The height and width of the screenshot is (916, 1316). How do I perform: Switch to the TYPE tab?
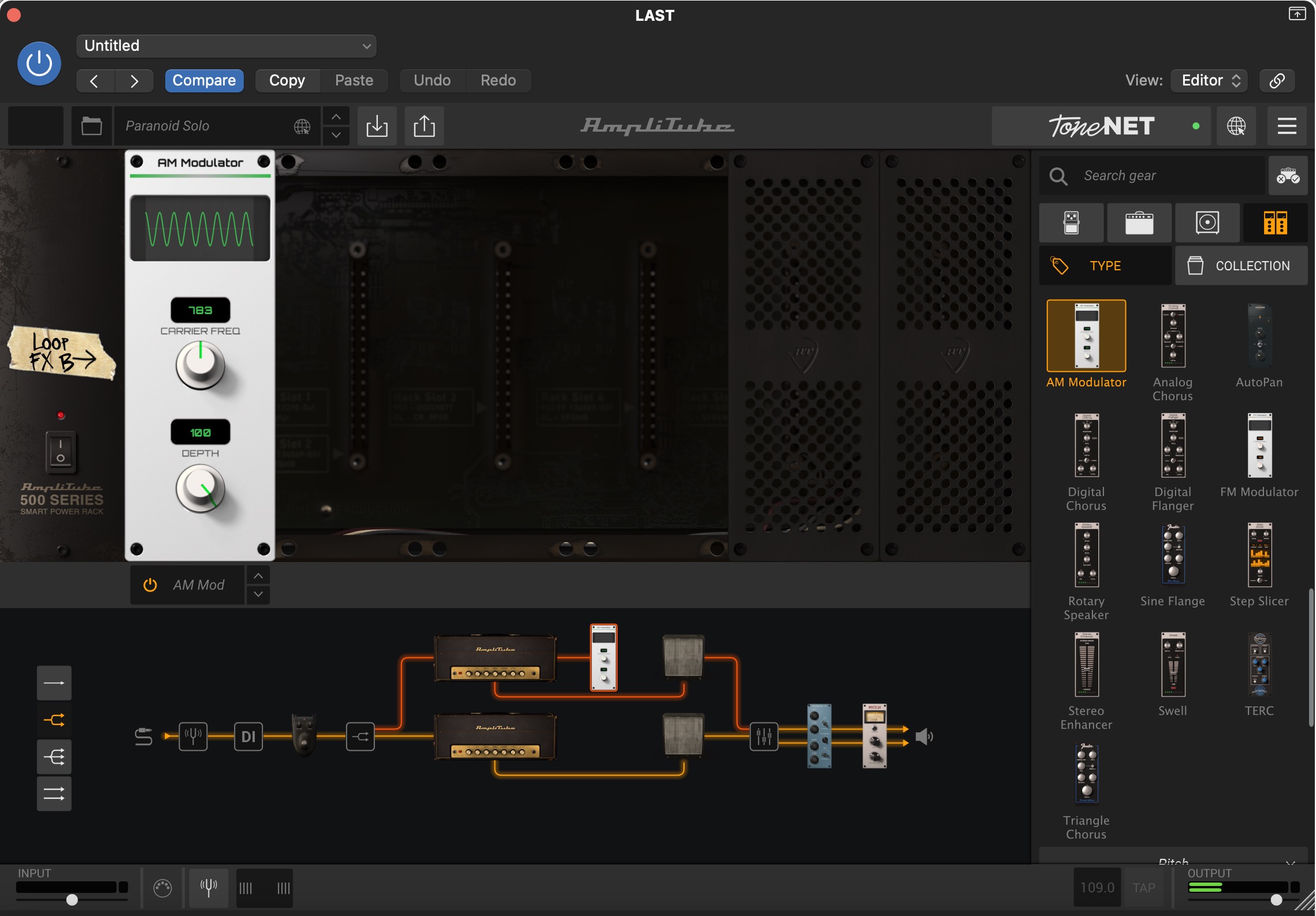pyautogui.click(x=1106, y=266)
